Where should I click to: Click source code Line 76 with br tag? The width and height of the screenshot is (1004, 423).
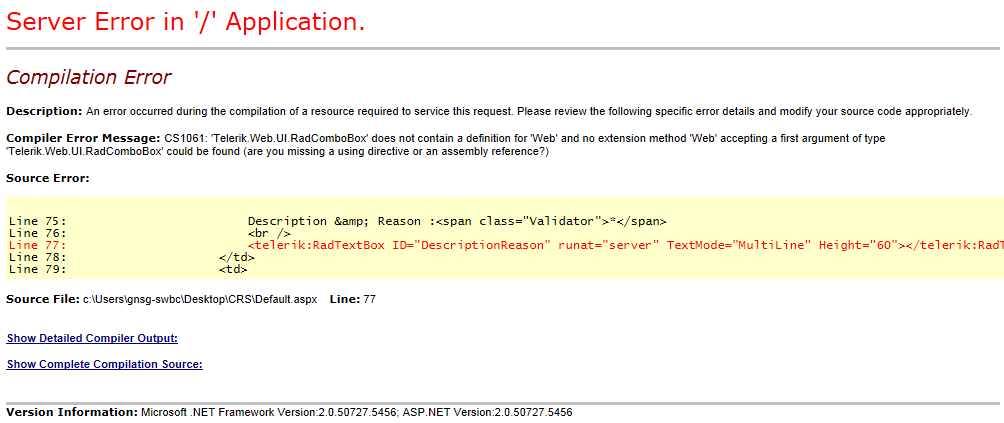(x=150, y=234)
